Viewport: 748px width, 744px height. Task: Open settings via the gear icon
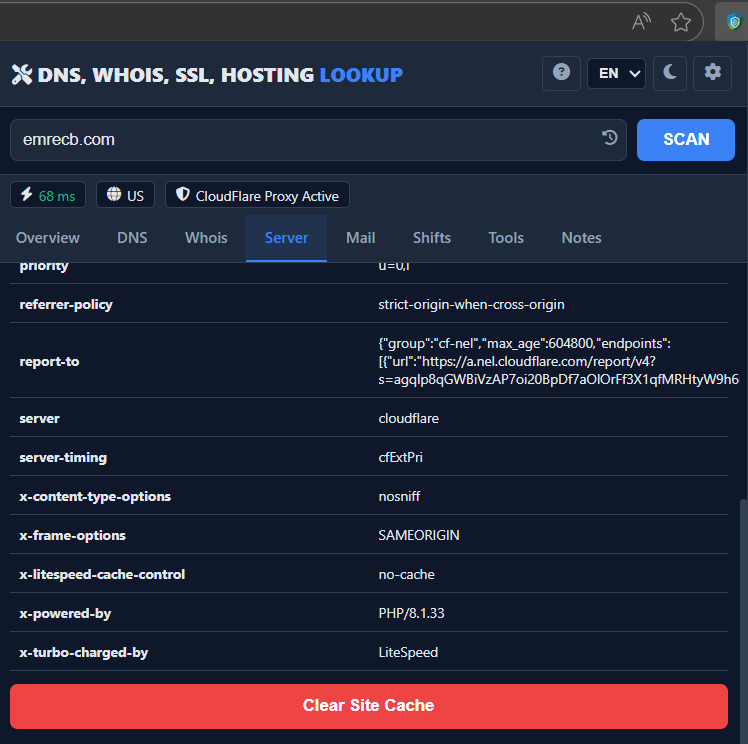click(712, 73)
